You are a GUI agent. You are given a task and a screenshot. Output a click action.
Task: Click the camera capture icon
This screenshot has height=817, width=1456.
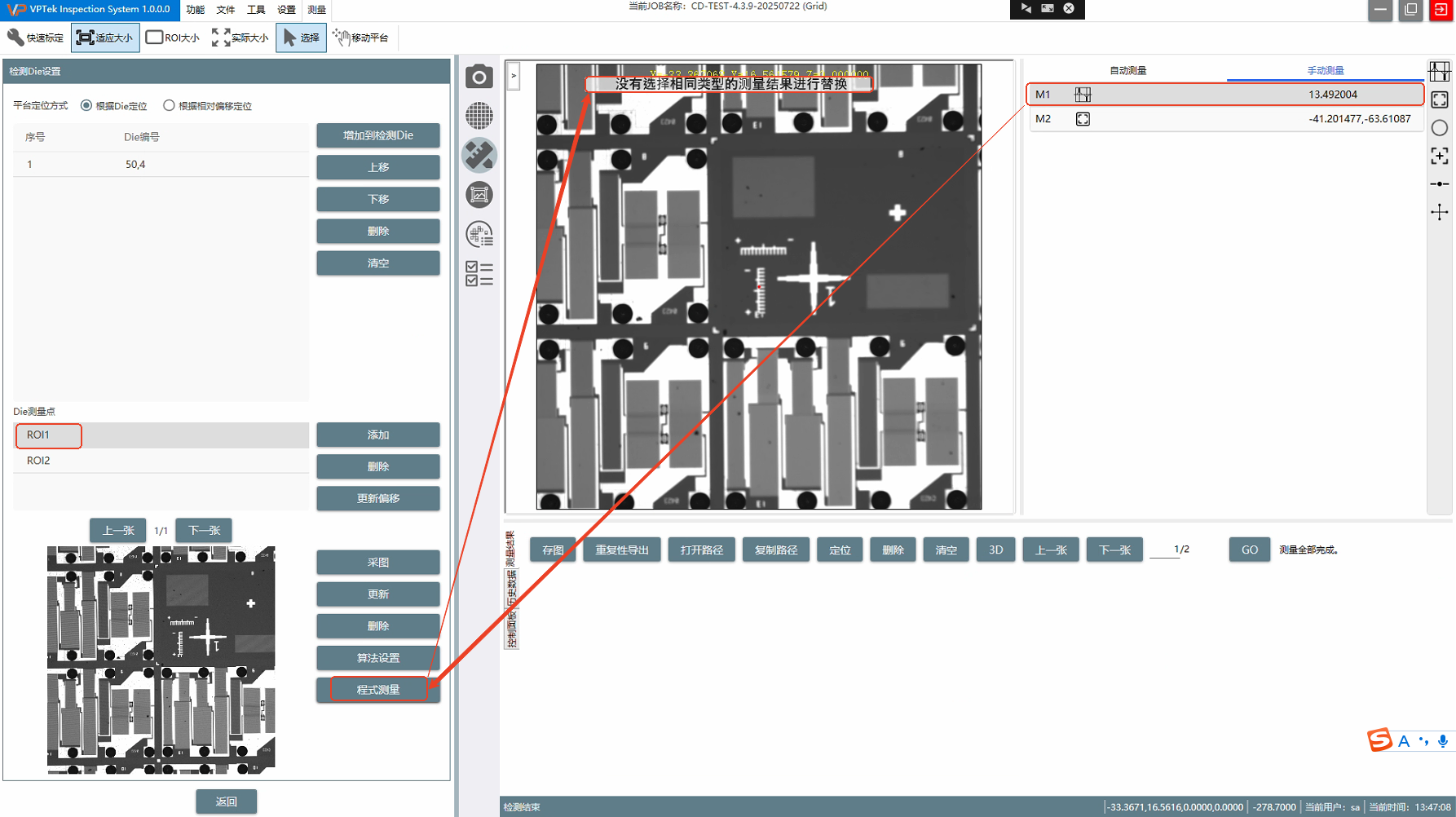click(479, 77)
